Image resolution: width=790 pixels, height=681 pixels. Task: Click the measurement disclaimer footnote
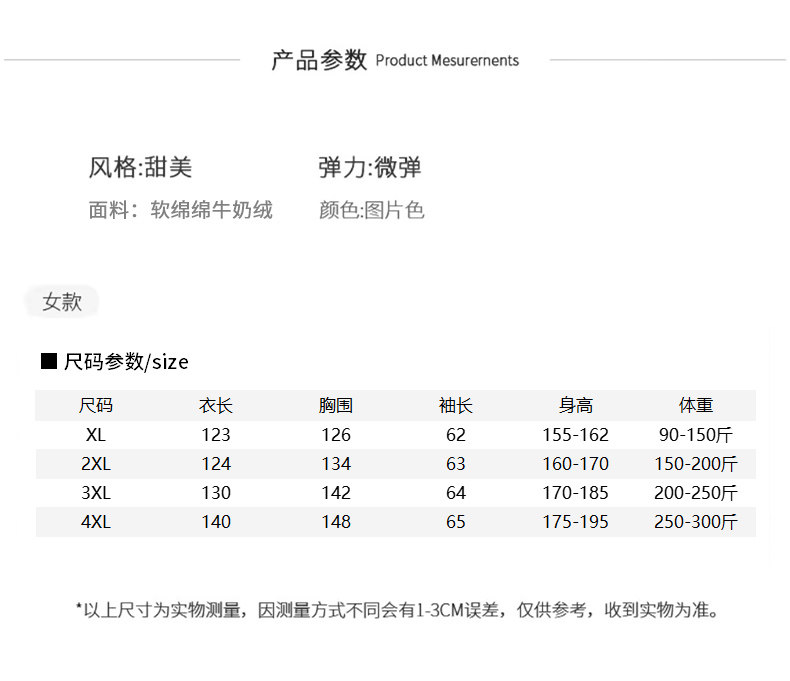coord(397,610)
